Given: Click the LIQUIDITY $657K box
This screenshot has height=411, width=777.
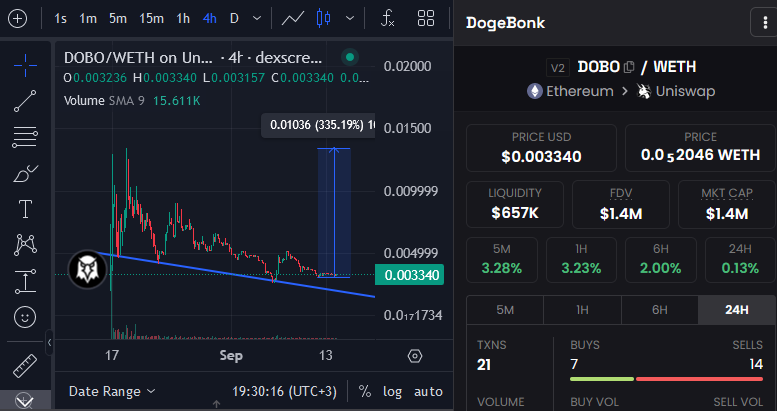Looking at the screenshot, I should point(515,204).
